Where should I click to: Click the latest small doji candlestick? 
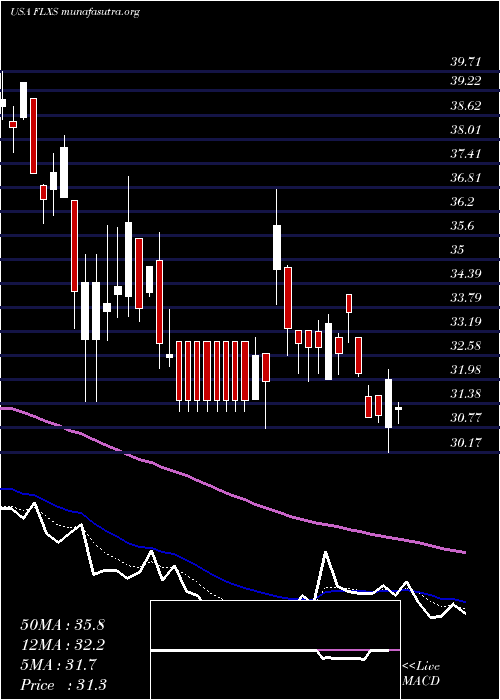coord(399,408)
